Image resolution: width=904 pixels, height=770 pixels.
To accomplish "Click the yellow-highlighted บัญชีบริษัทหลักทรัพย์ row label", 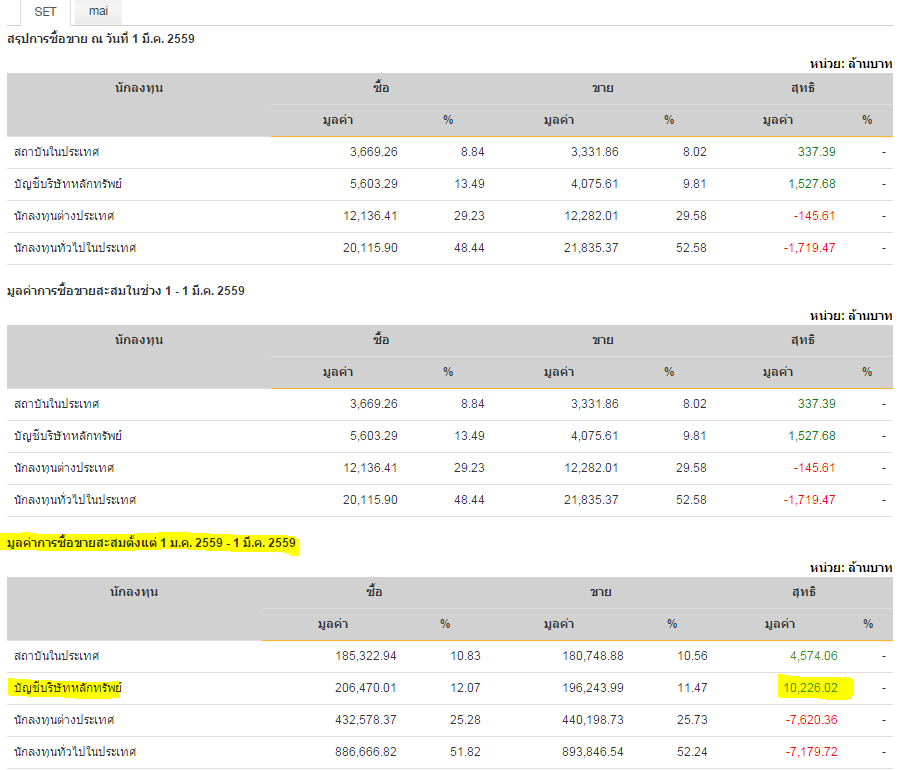I will tap(68, 688).
